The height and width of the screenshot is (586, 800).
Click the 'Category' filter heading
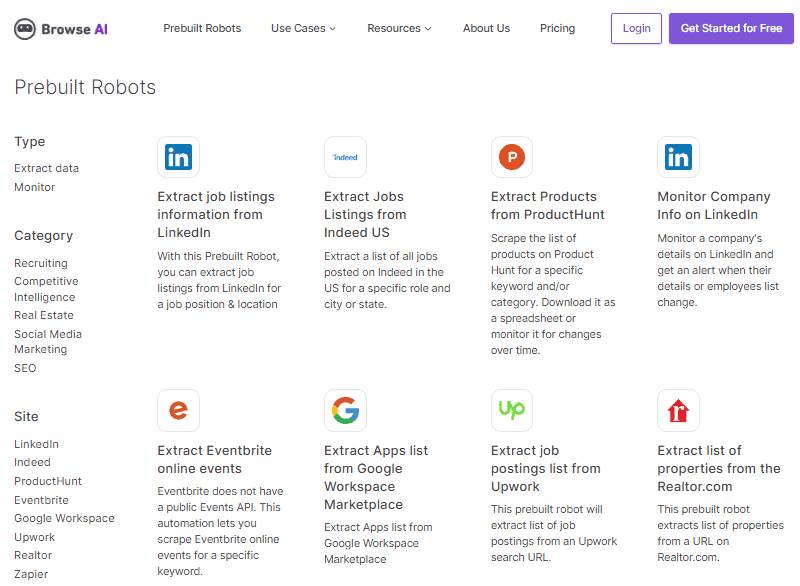(x=43, y=236)
